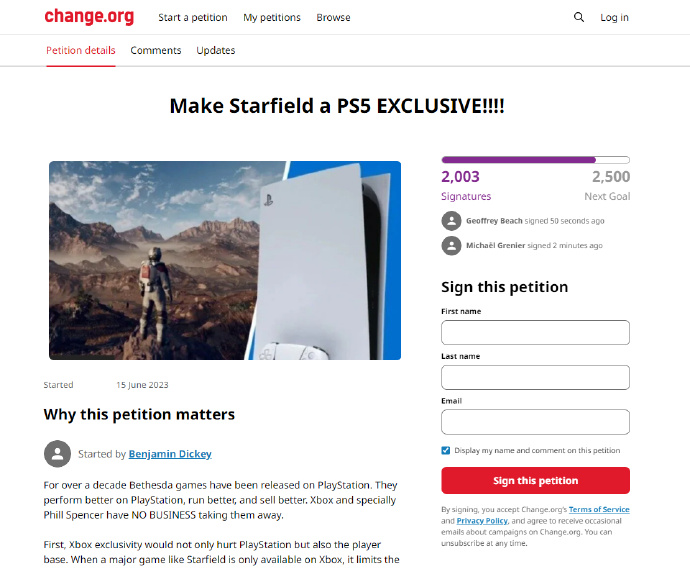Open the Privacy Policy link
This screenshot has height=569, width=690.
482,521
